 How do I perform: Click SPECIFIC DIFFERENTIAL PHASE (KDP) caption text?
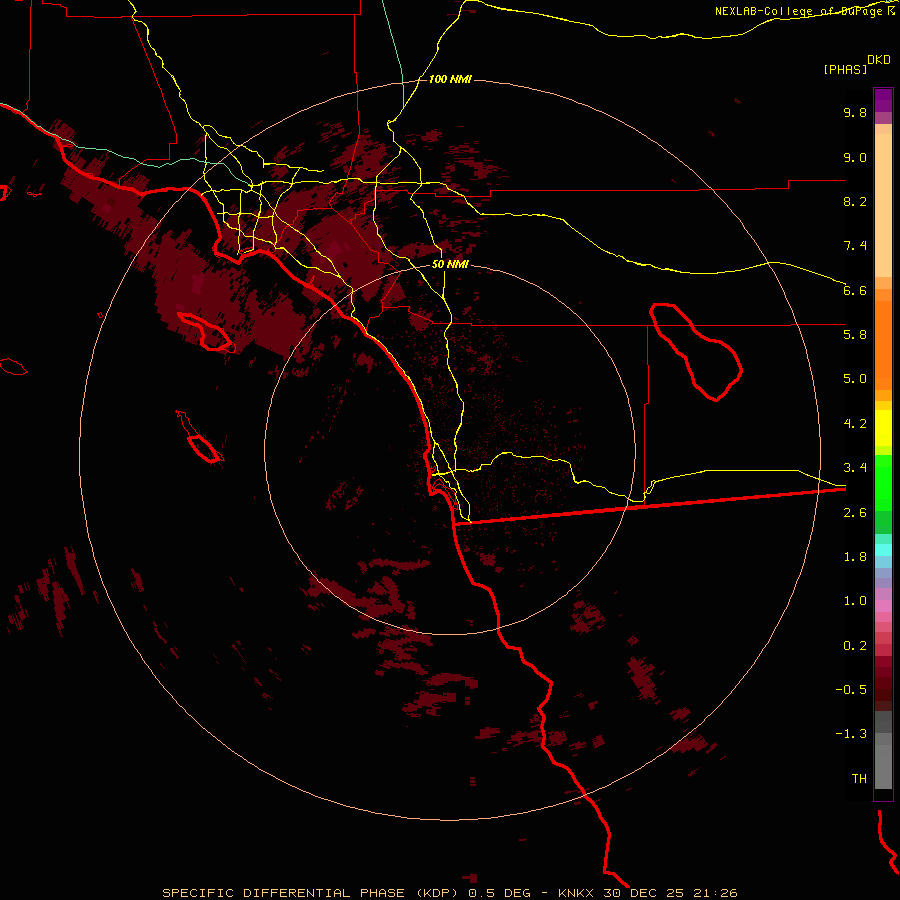coord(310,893)
